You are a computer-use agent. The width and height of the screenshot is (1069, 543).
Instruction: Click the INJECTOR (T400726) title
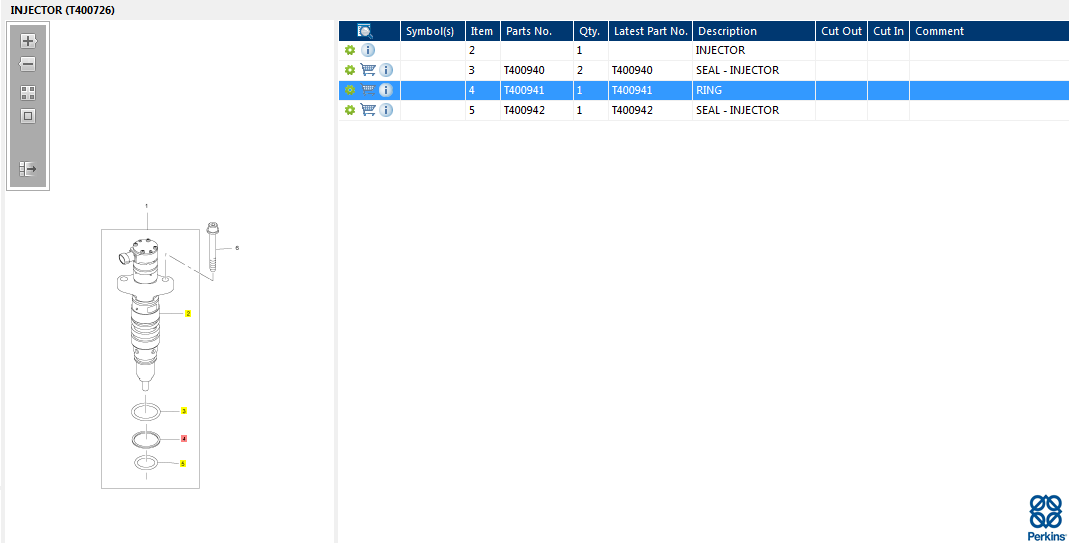click(63, 10)
